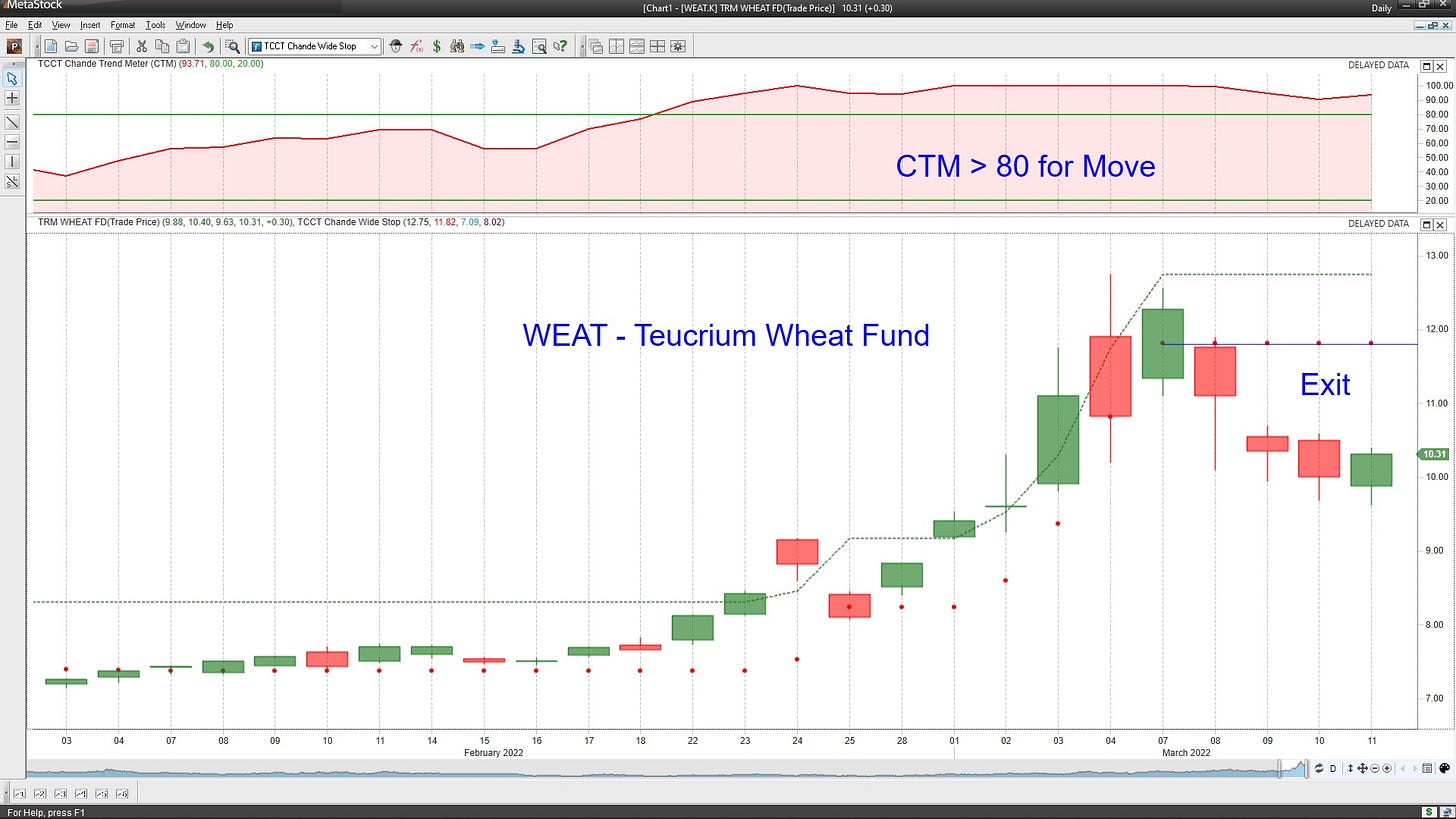1456x819 pixels.
Task: Save the chart with diskette icon
Action: (91, 46)
